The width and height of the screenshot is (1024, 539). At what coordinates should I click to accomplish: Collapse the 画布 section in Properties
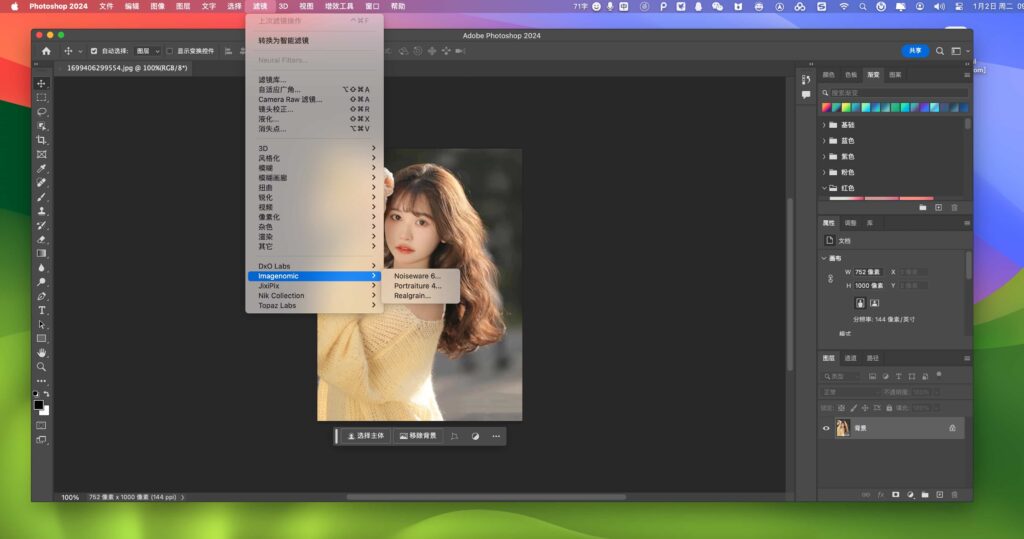tap(824, 258)
